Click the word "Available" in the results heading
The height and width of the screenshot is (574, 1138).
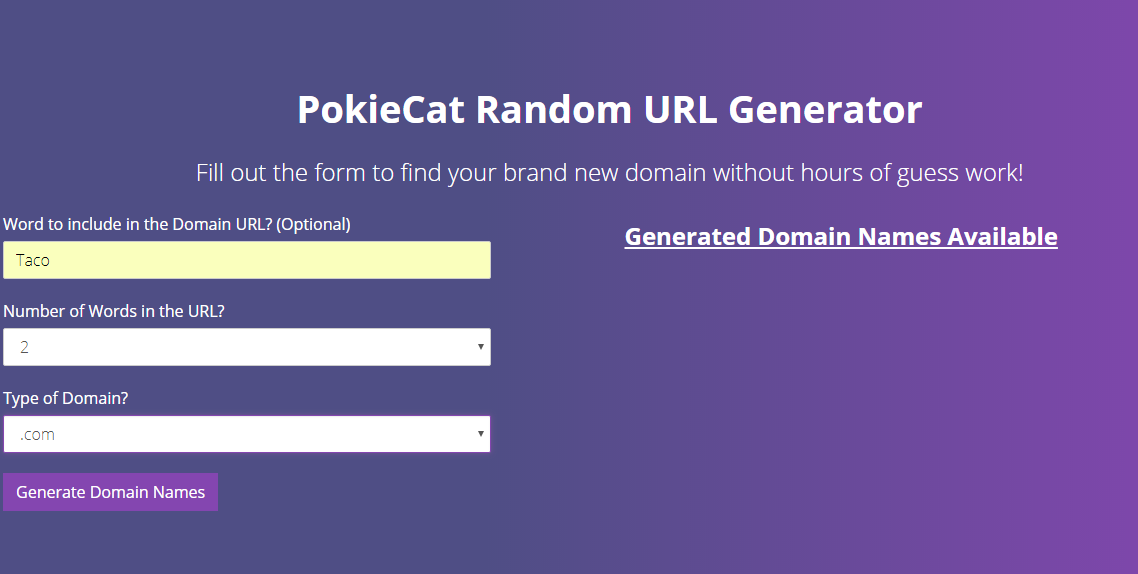pyautogui.click(x=1002, y=237)
